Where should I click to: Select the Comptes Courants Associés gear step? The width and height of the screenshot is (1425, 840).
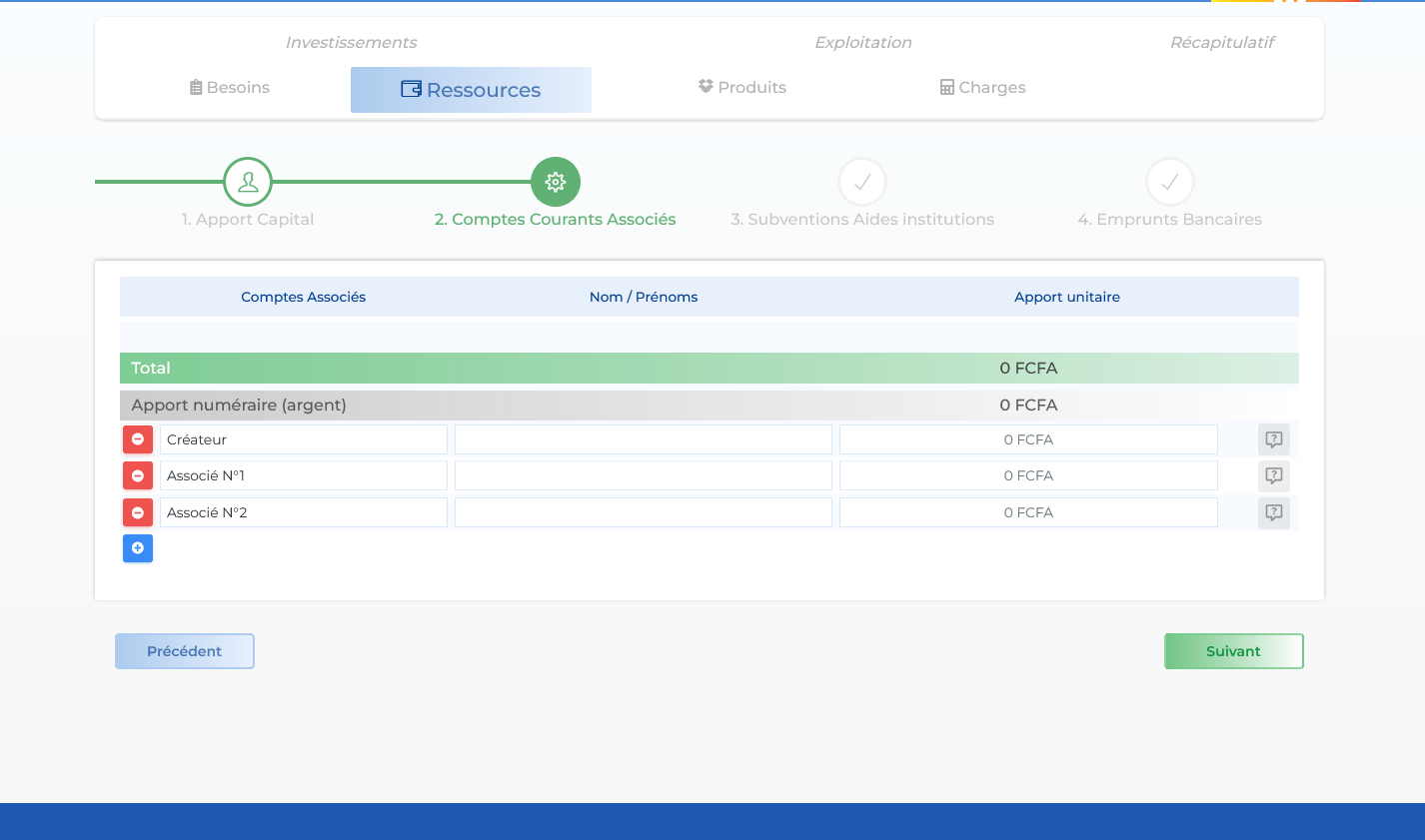(x=556, y=182)
